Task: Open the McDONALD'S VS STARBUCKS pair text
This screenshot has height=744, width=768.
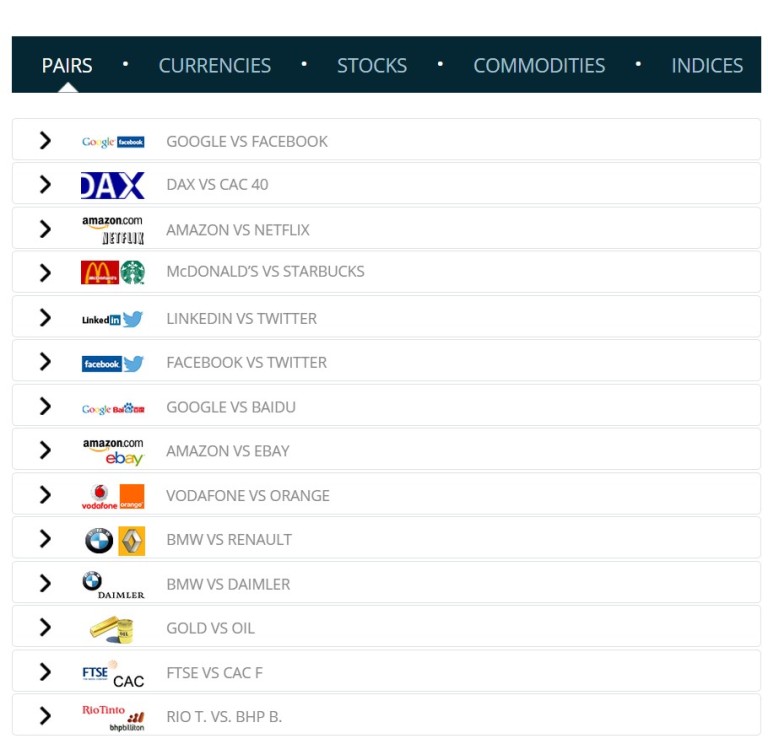Action: [x=265, y=271]
